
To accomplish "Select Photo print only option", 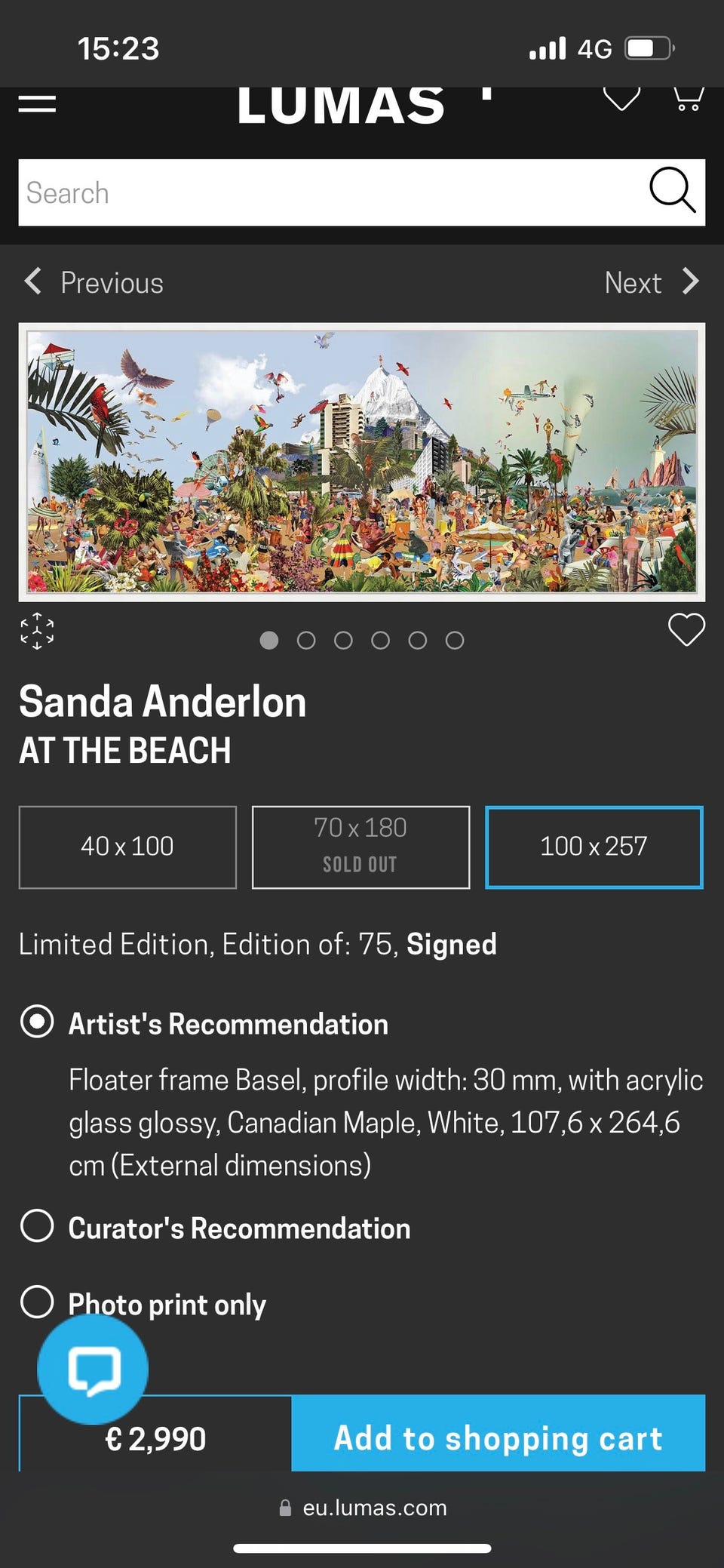I will tap(37, 1302).
